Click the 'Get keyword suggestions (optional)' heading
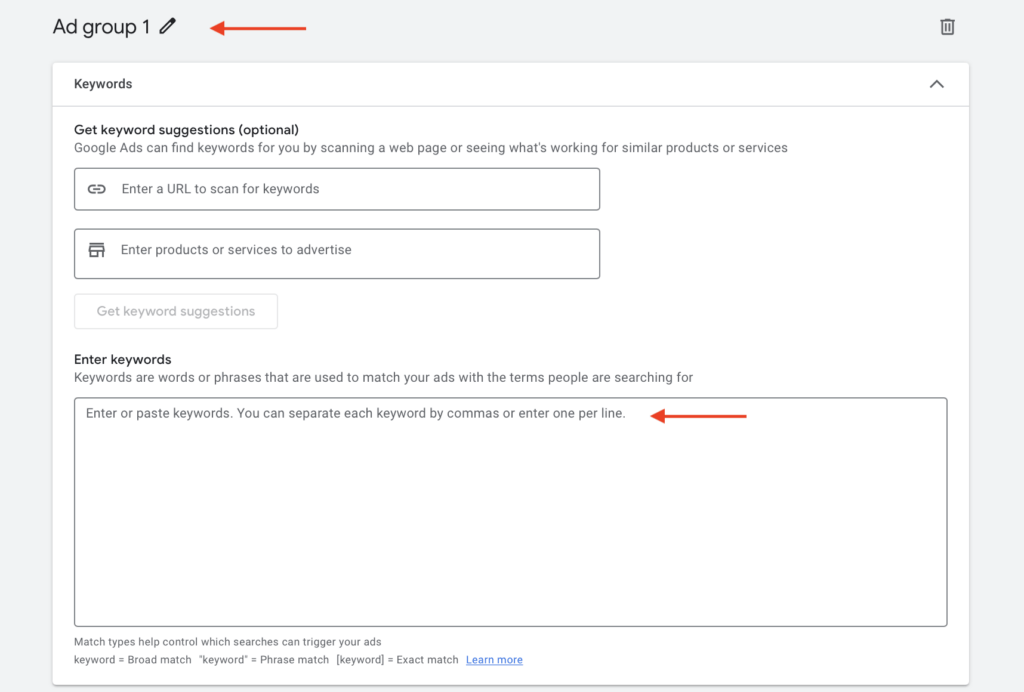This screenshot has width=1024, height=692. click(186, 129)
